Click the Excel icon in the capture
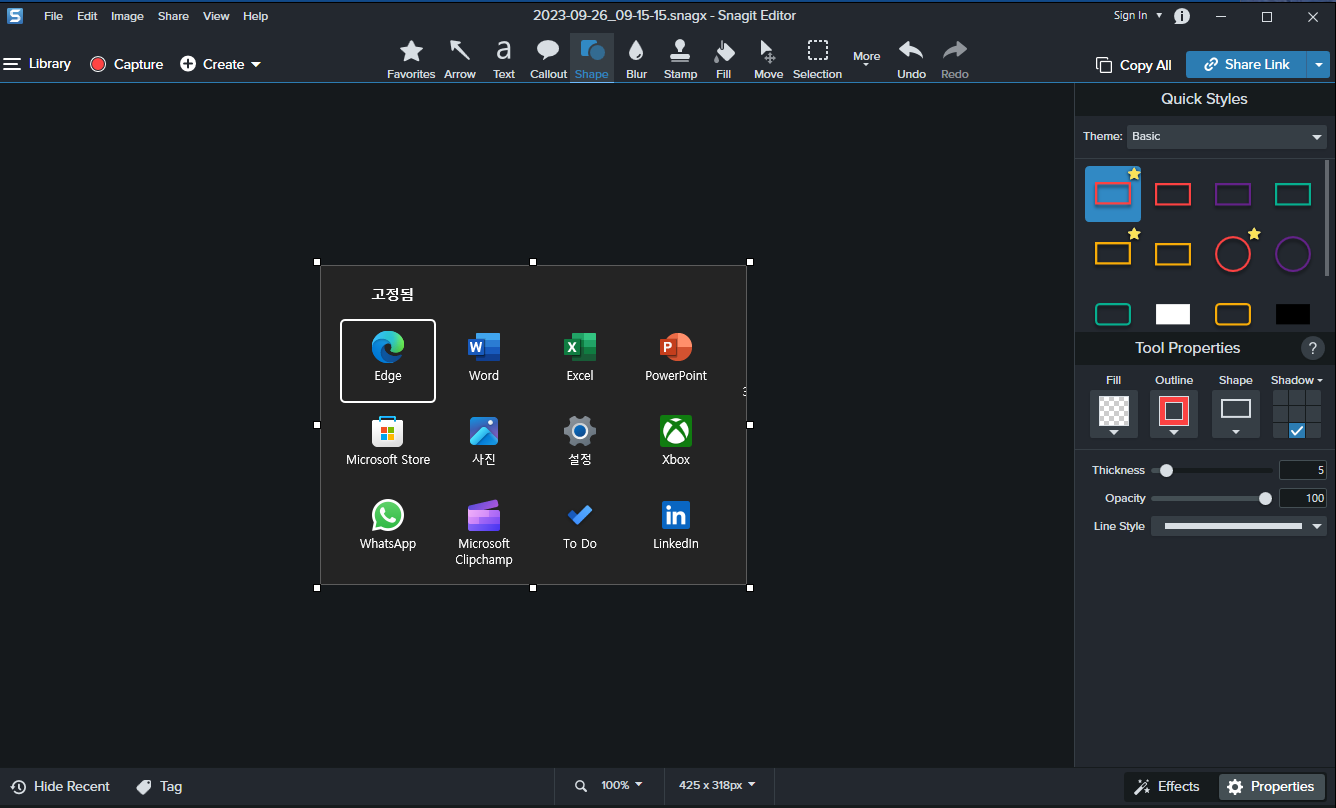 (x=580, y=348)
